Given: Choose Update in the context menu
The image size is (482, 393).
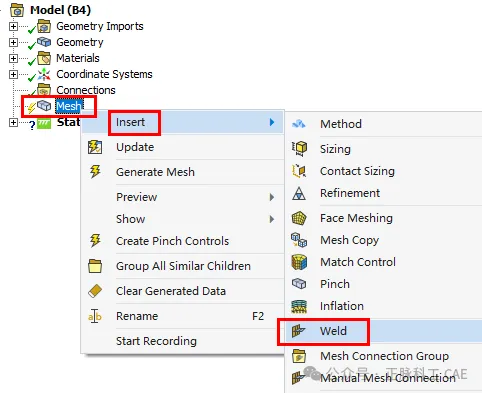Looking at the screenshot, I should (183, 147).
